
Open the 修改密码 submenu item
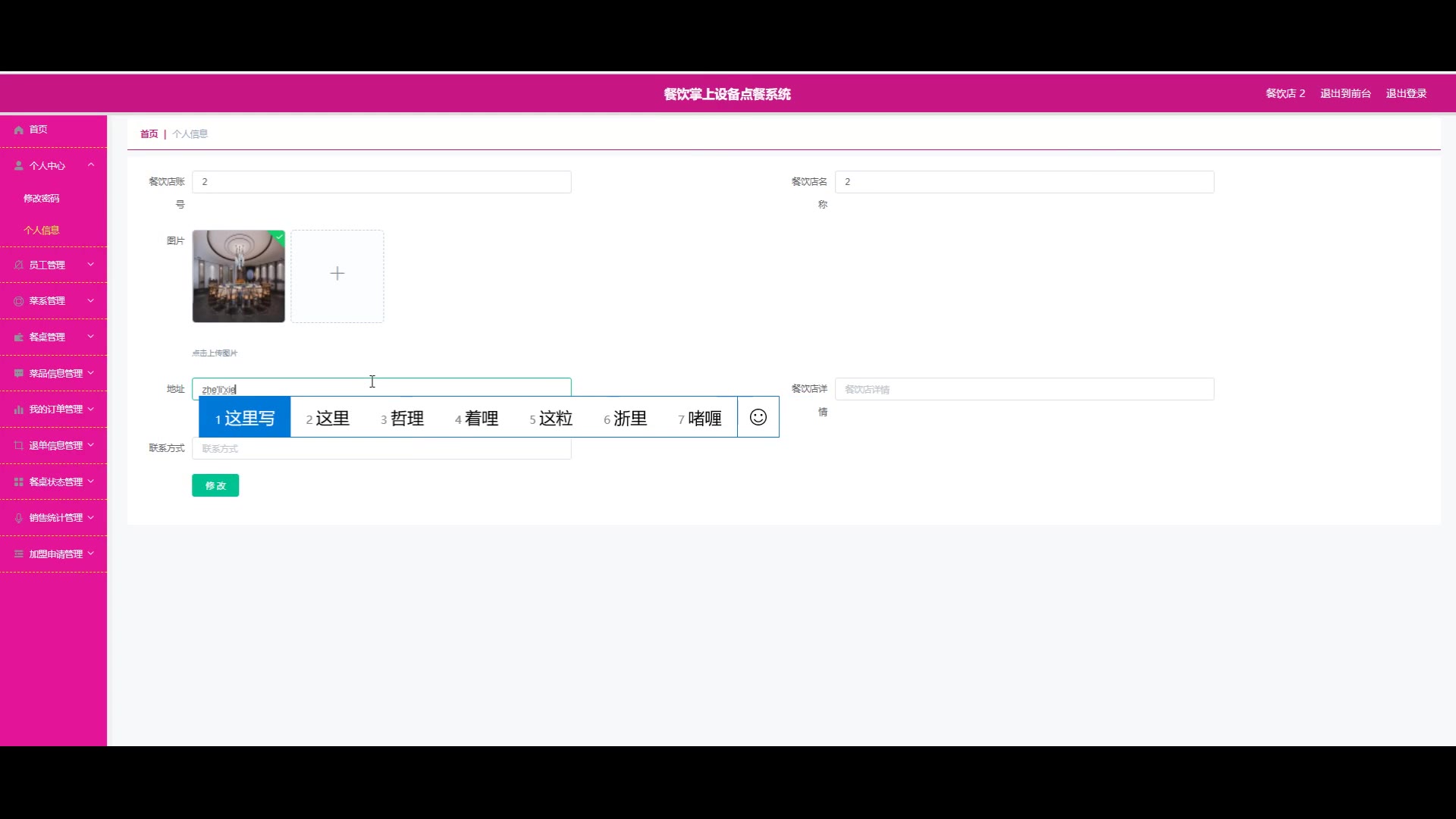click(x=42, y=199)
